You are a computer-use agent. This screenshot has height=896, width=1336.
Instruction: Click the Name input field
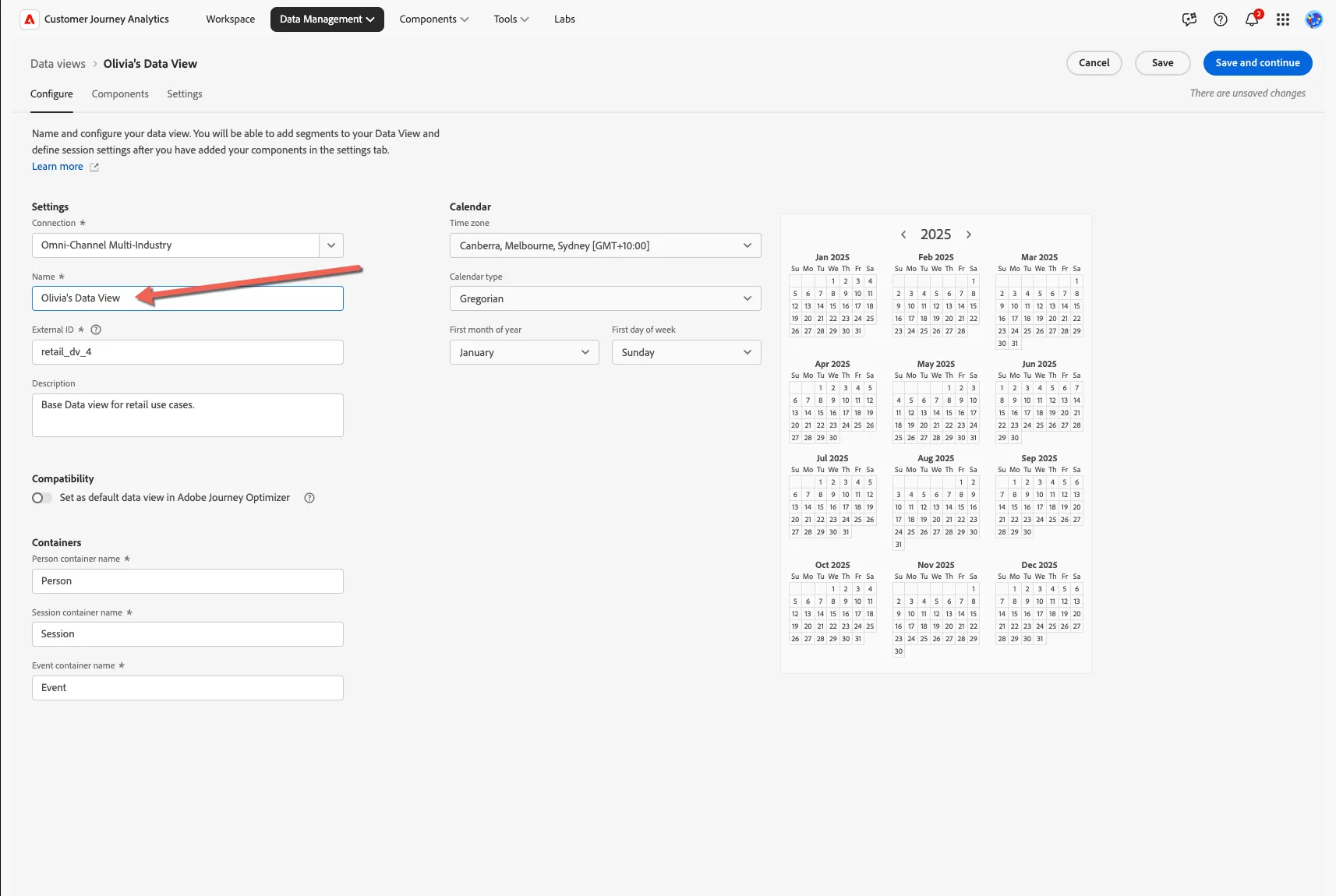(x=187, y=298)
